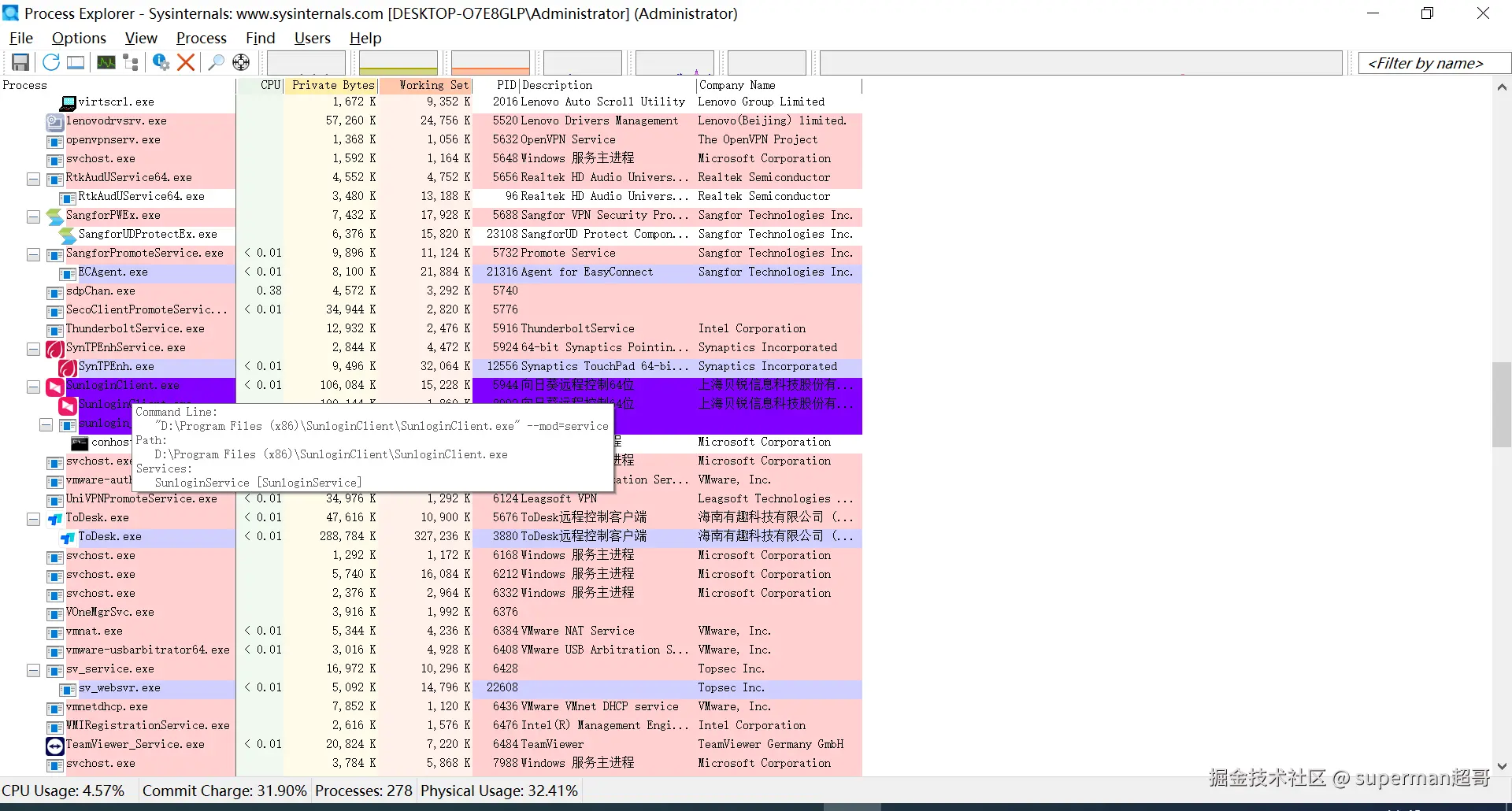
Task: Sort by the Working Set column header
Action: 425,85
